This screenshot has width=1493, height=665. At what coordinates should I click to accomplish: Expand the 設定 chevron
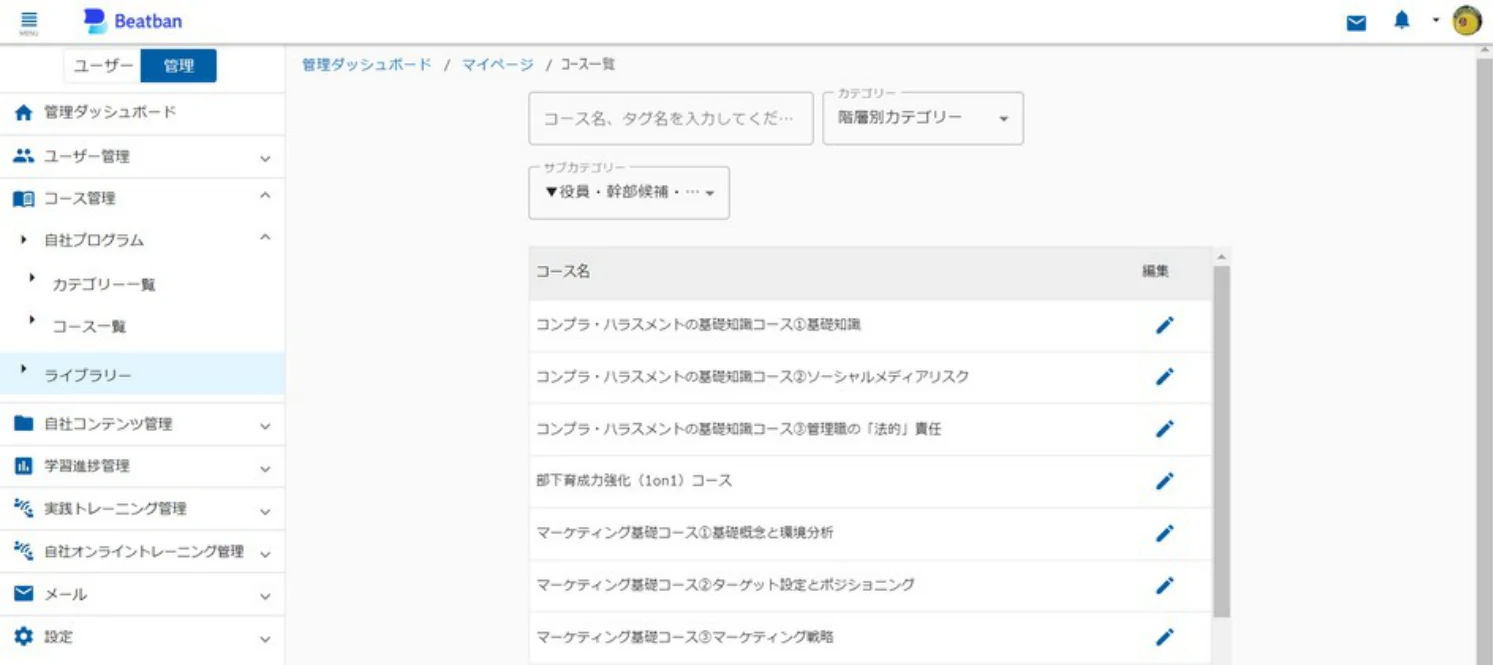tap(265, 639)
